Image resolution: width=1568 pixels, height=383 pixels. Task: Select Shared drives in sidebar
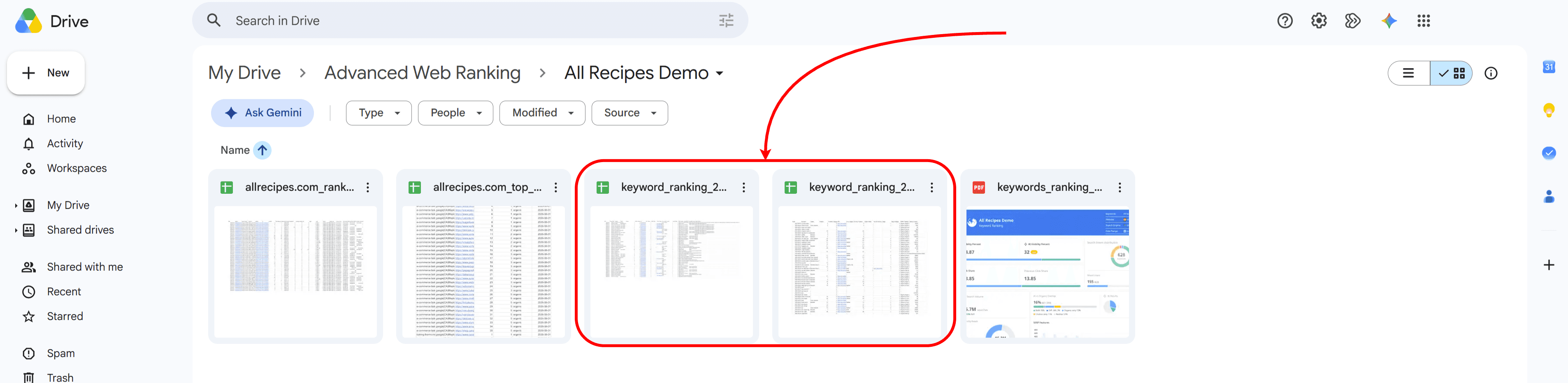point(80,230)
